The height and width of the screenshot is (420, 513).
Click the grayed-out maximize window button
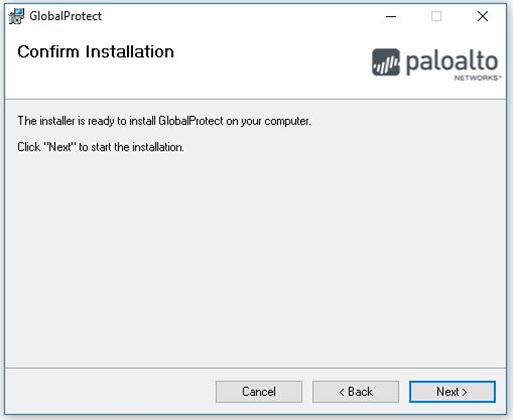[436, 16]
